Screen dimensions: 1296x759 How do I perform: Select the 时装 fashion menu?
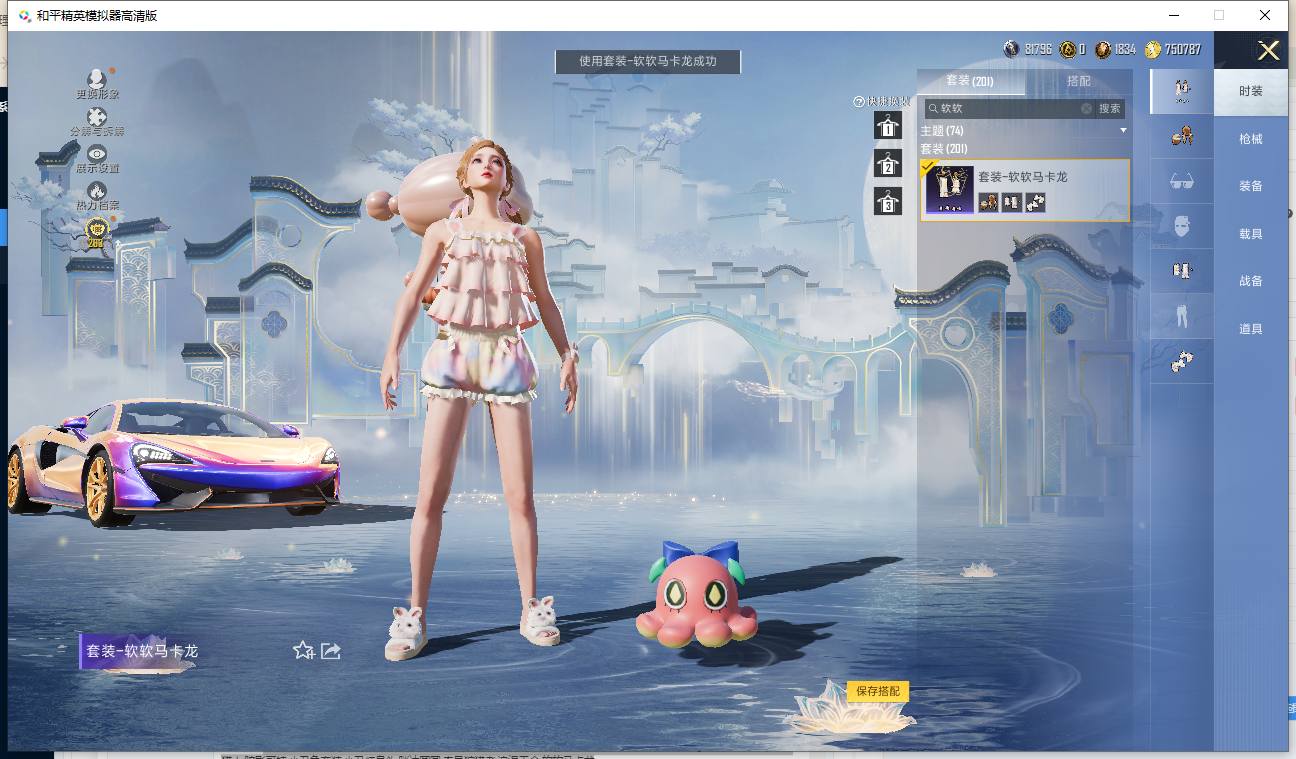tap(1251, 91)
